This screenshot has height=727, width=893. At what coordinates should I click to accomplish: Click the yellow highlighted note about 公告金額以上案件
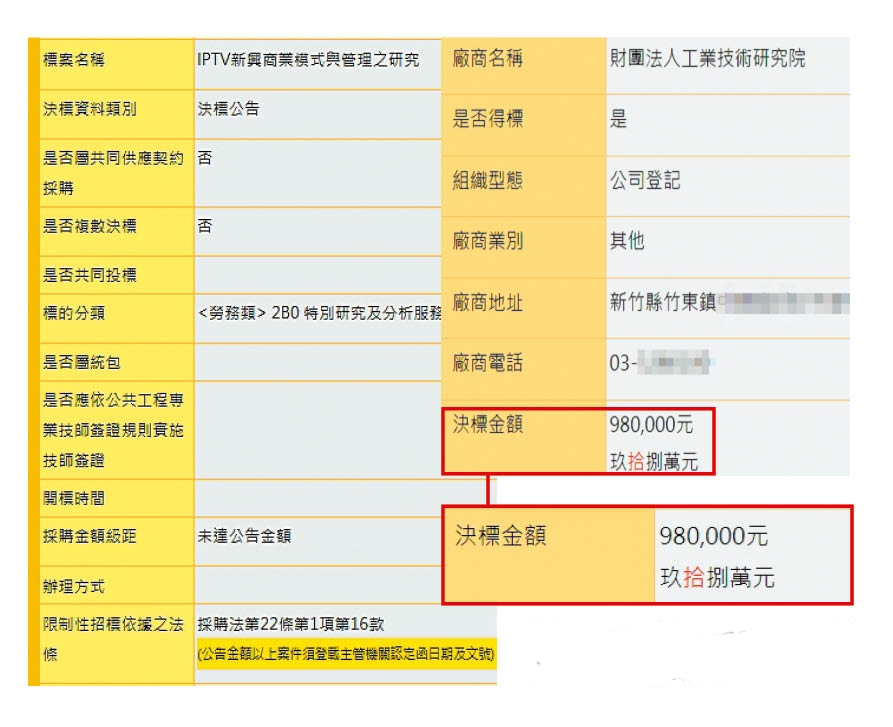pyautogui.click(x=346, y=654)
